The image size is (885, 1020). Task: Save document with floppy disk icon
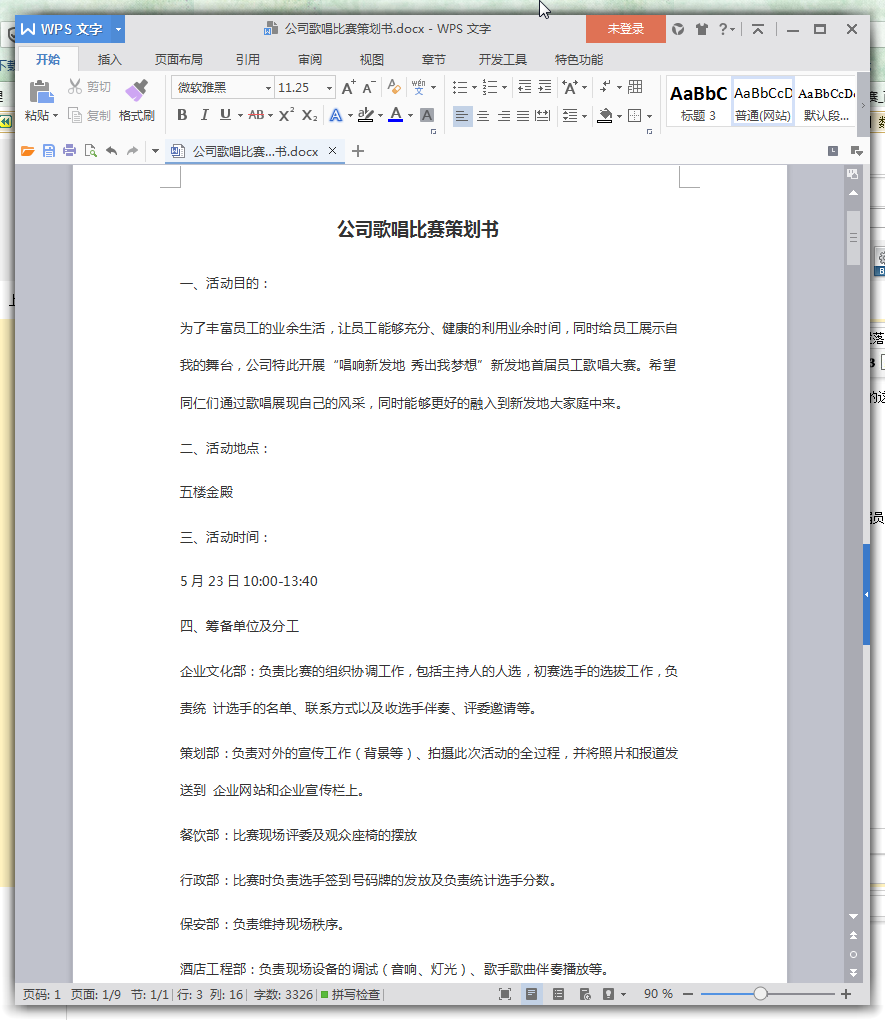tap(49, 152)
